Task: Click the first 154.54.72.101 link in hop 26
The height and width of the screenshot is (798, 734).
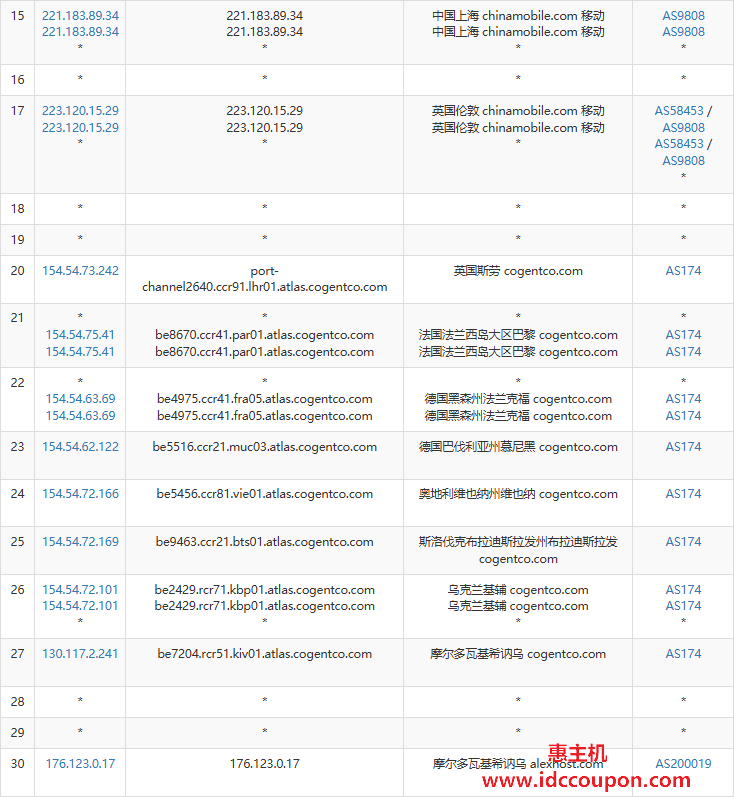Action: click(x=80, y=589)
